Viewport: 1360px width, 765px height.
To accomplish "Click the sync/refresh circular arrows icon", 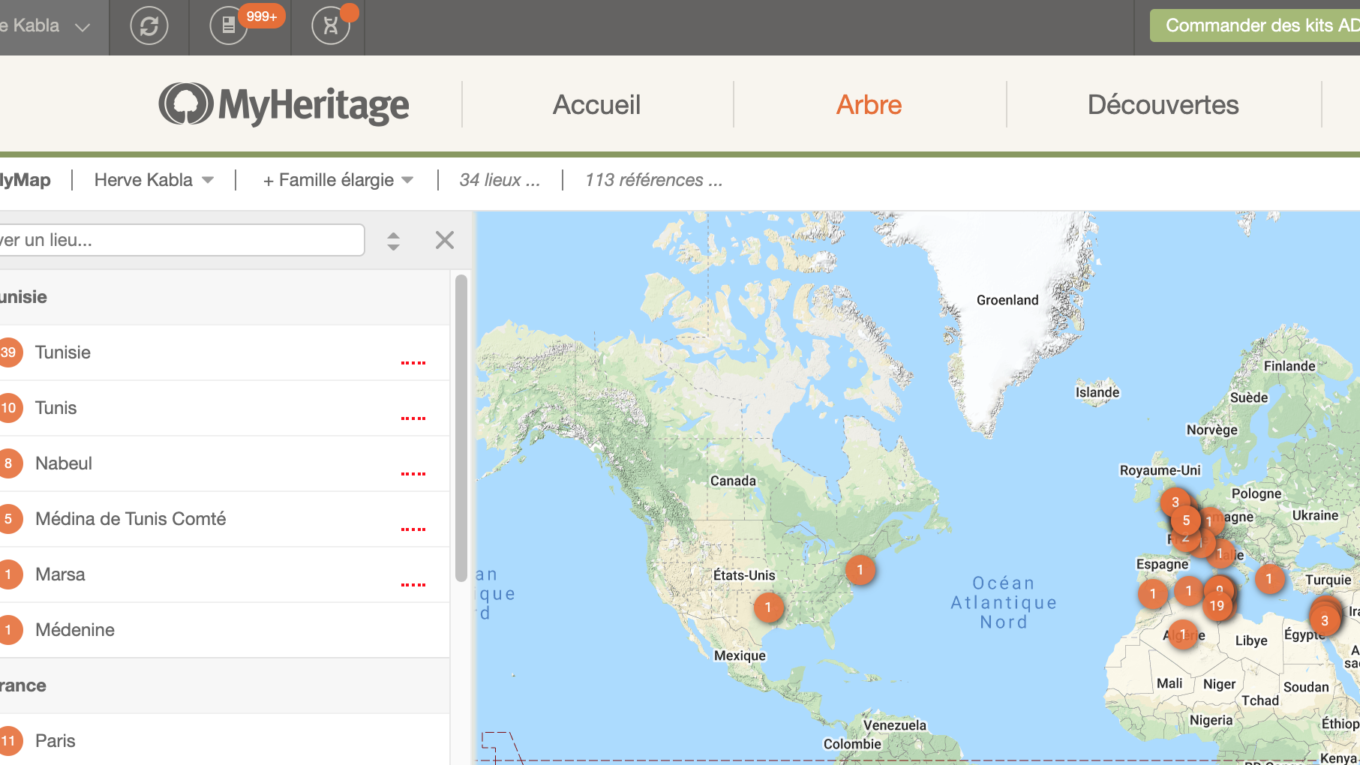I will coord(149,26).
